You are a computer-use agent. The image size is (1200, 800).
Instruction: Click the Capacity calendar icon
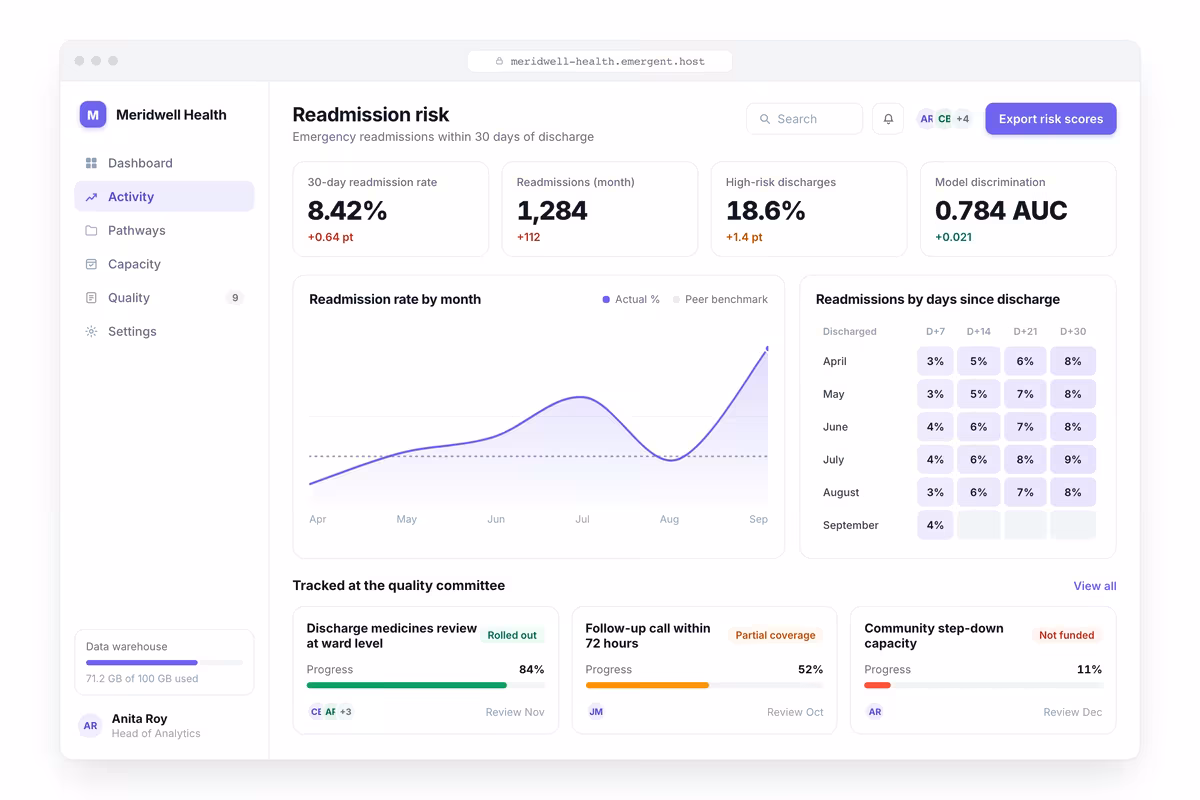91,264
